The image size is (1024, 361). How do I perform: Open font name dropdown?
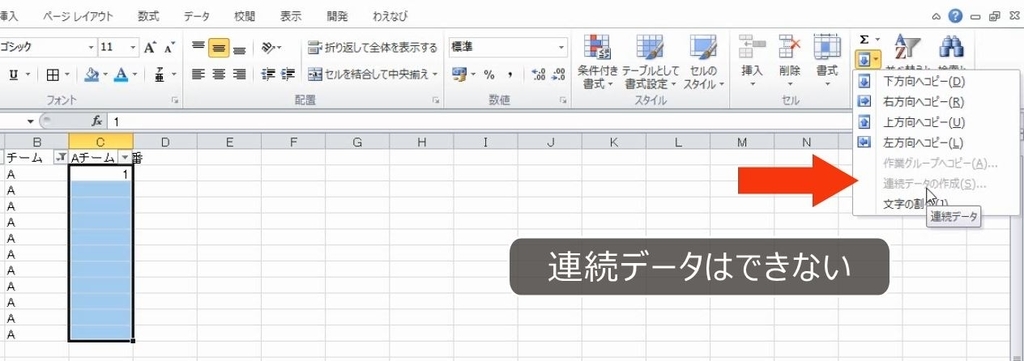click(x=91, y=48)
